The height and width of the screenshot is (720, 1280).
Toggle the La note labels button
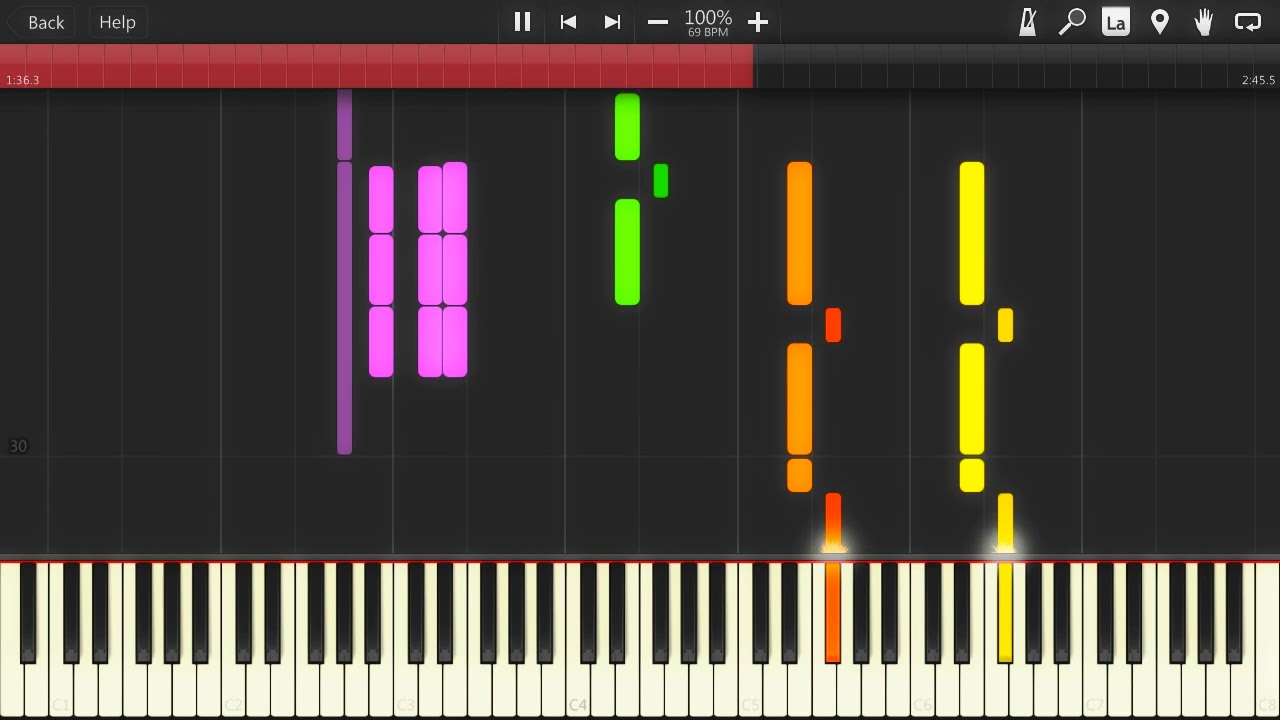[x=1116, y=22]
